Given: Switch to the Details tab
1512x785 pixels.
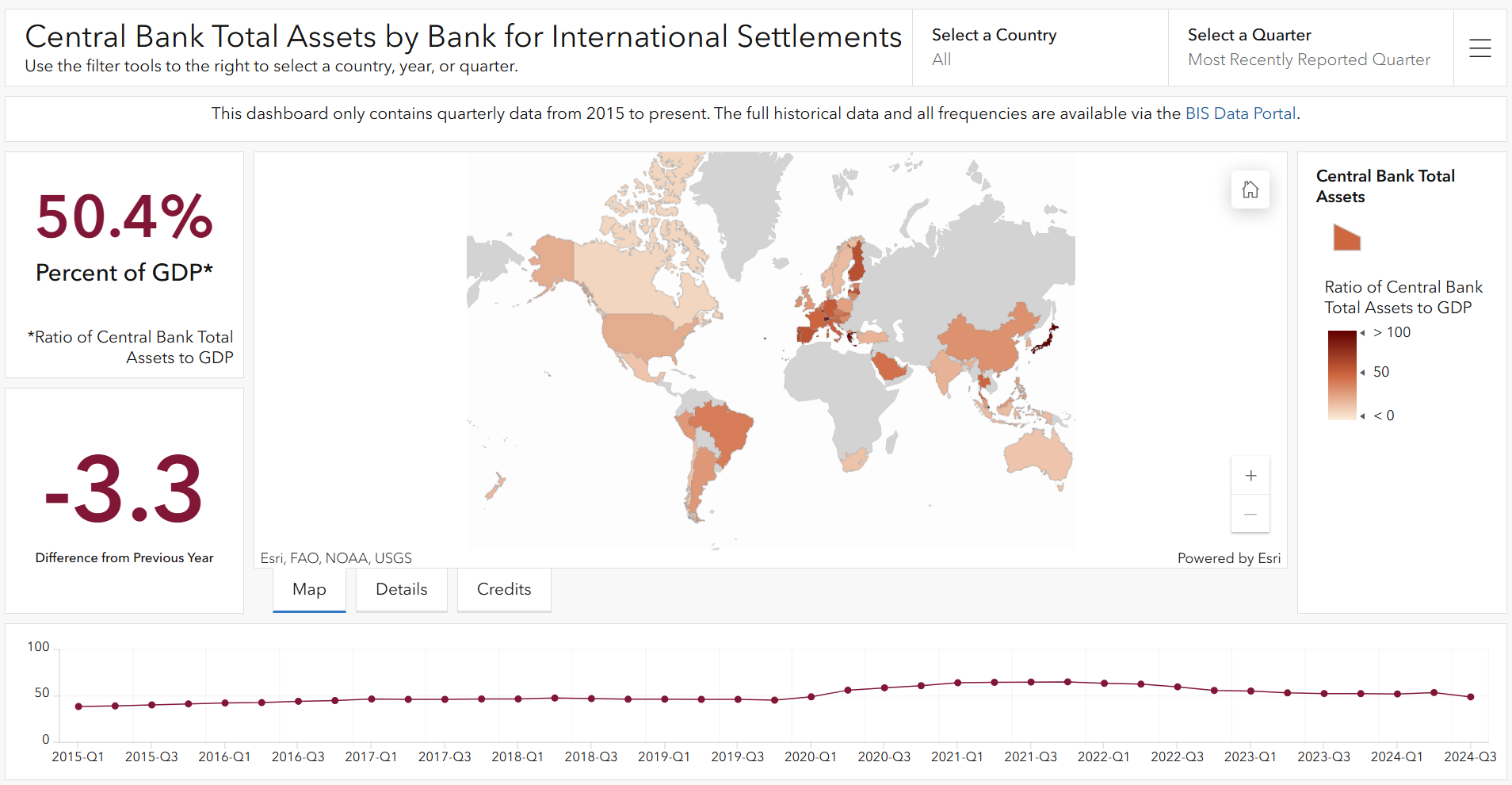Looking at the screenshot, I should click(401, 589).
